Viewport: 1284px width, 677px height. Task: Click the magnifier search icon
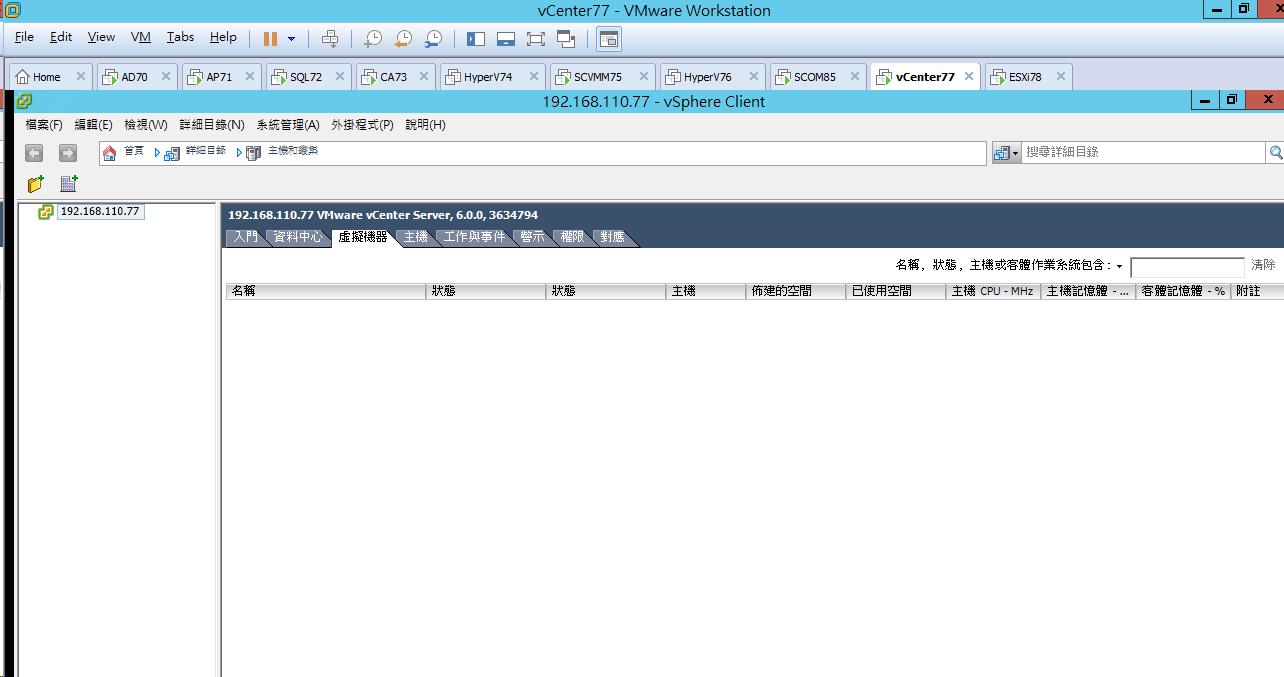pyautogui.click(x=1275, y=153)
